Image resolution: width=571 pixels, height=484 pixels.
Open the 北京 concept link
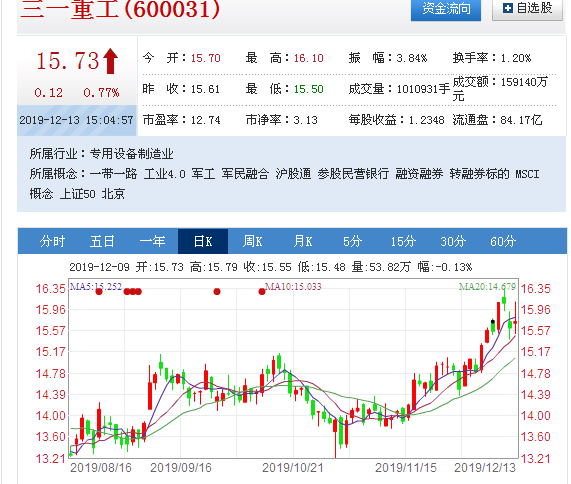coord(113,194)
